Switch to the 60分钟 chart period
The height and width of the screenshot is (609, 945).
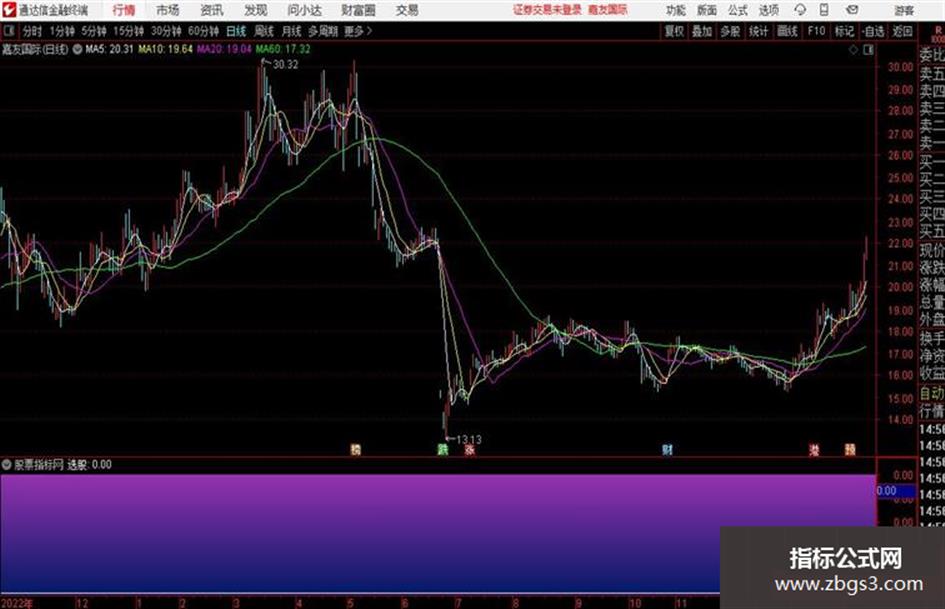pyautogui.click(x=204, y=31)
